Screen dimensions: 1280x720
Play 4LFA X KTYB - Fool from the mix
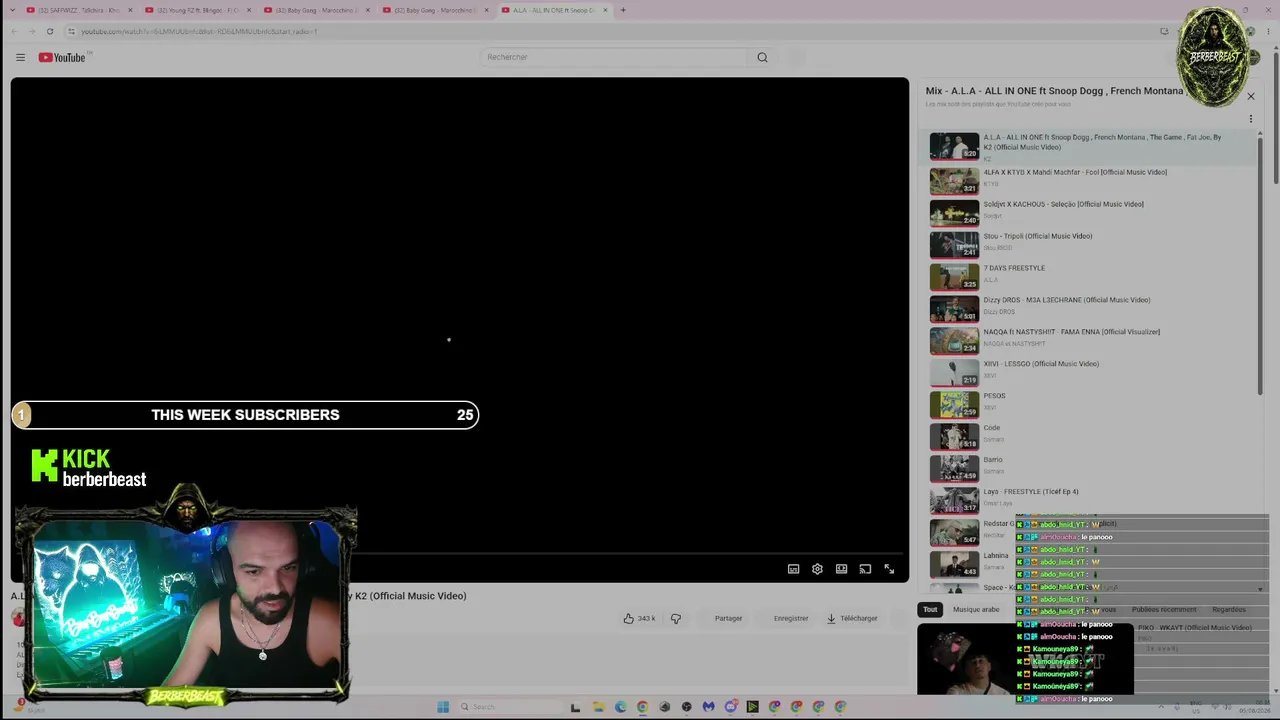click(x=1090, y=180)
